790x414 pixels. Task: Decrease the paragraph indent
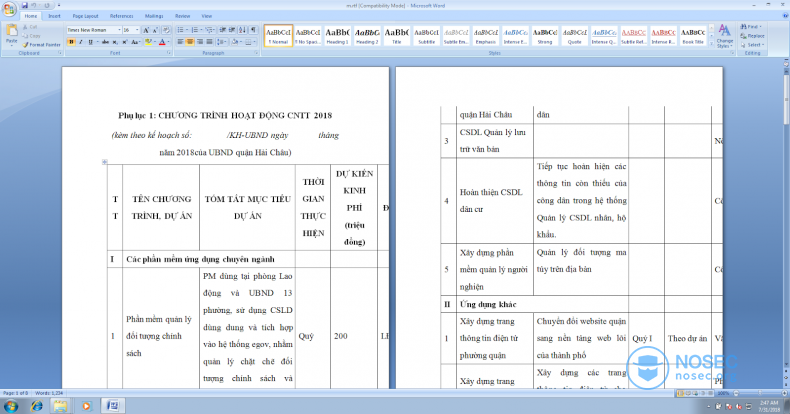222,30
